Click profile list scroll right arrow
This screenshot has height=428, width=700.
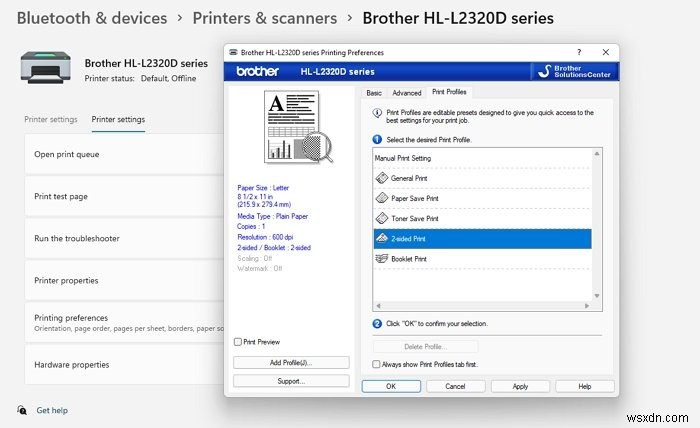click(x=587, y=306)
